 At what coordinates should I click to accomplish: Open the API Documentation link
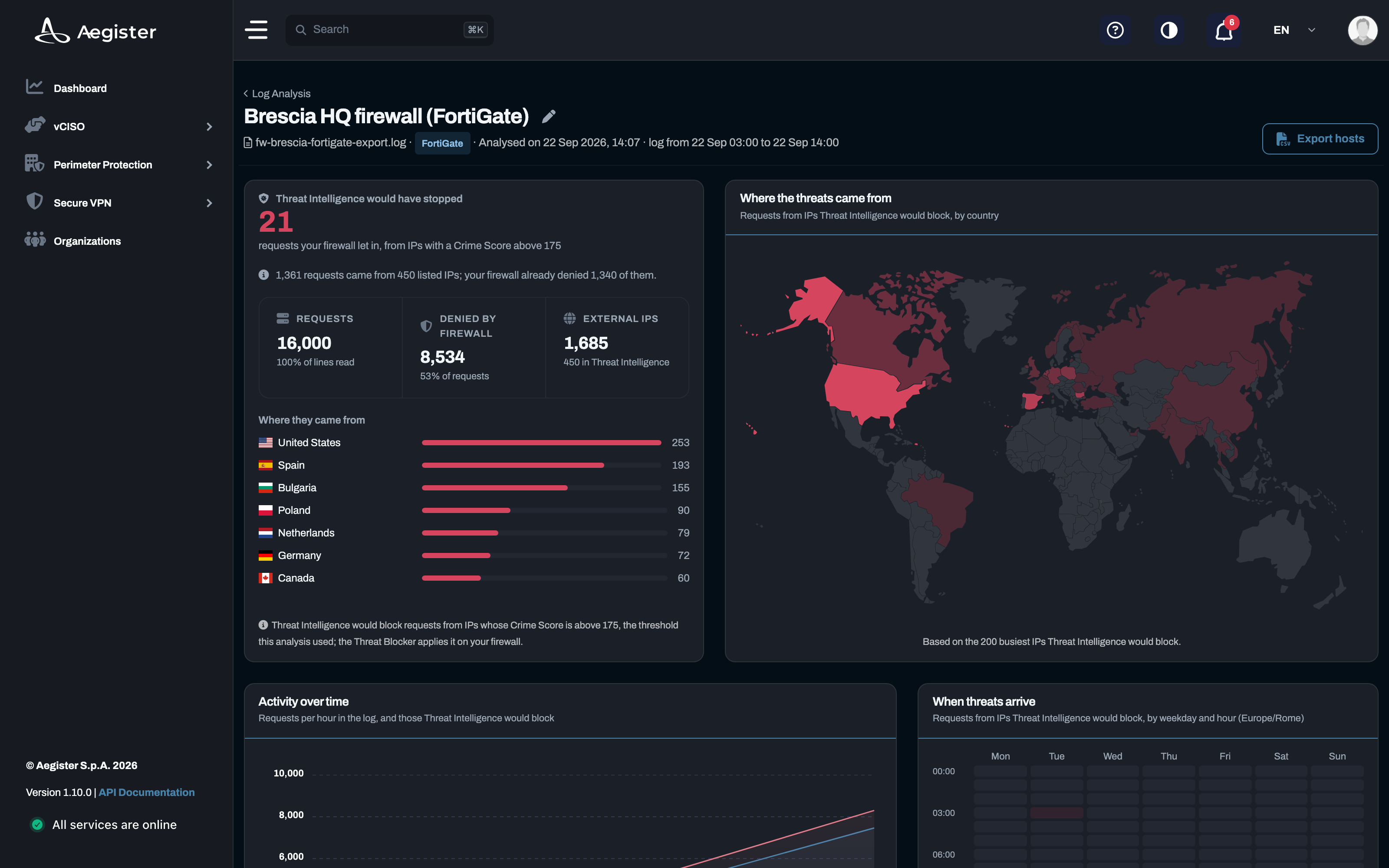tap(146, 792)
